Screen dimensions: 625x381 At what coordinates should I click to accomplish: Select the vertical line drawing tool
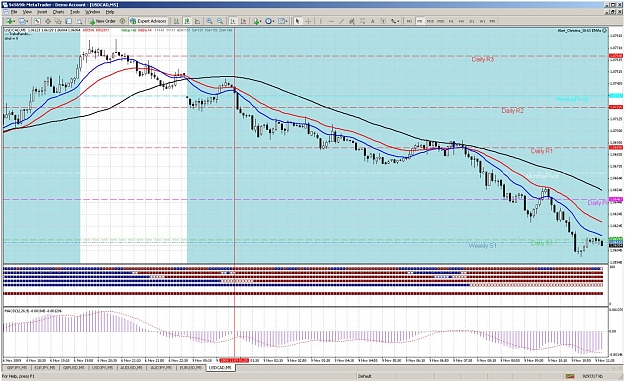tap(320, 21)
